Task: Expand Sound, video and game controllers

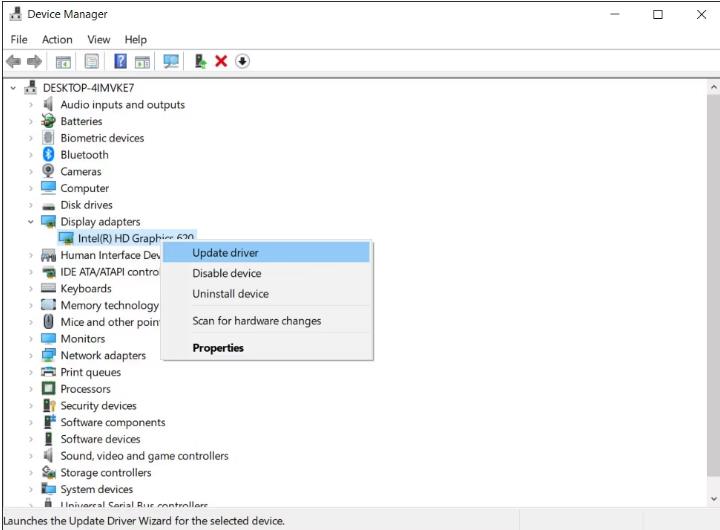Action: tap(31, 456)
